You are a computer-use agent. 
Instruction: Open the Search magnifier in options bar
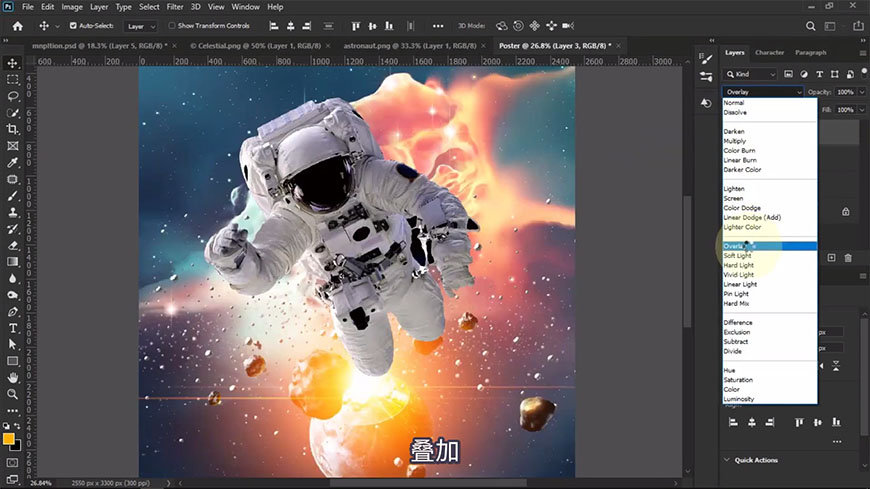pyautogui.click(x=811, y=26)
